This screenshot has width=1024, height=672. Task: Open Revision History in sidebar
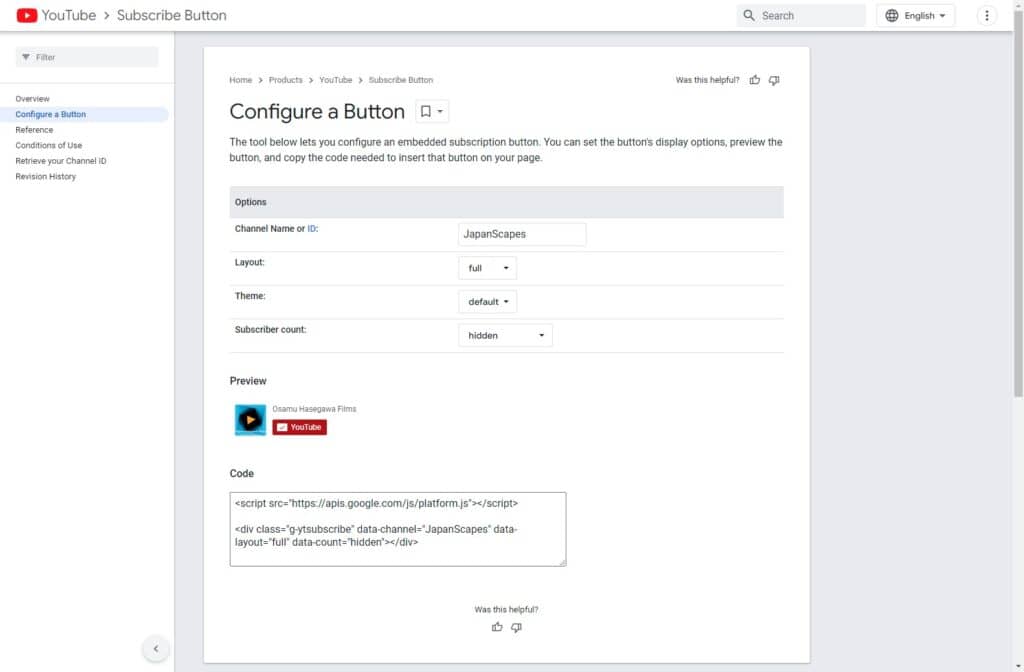[45, 176]
